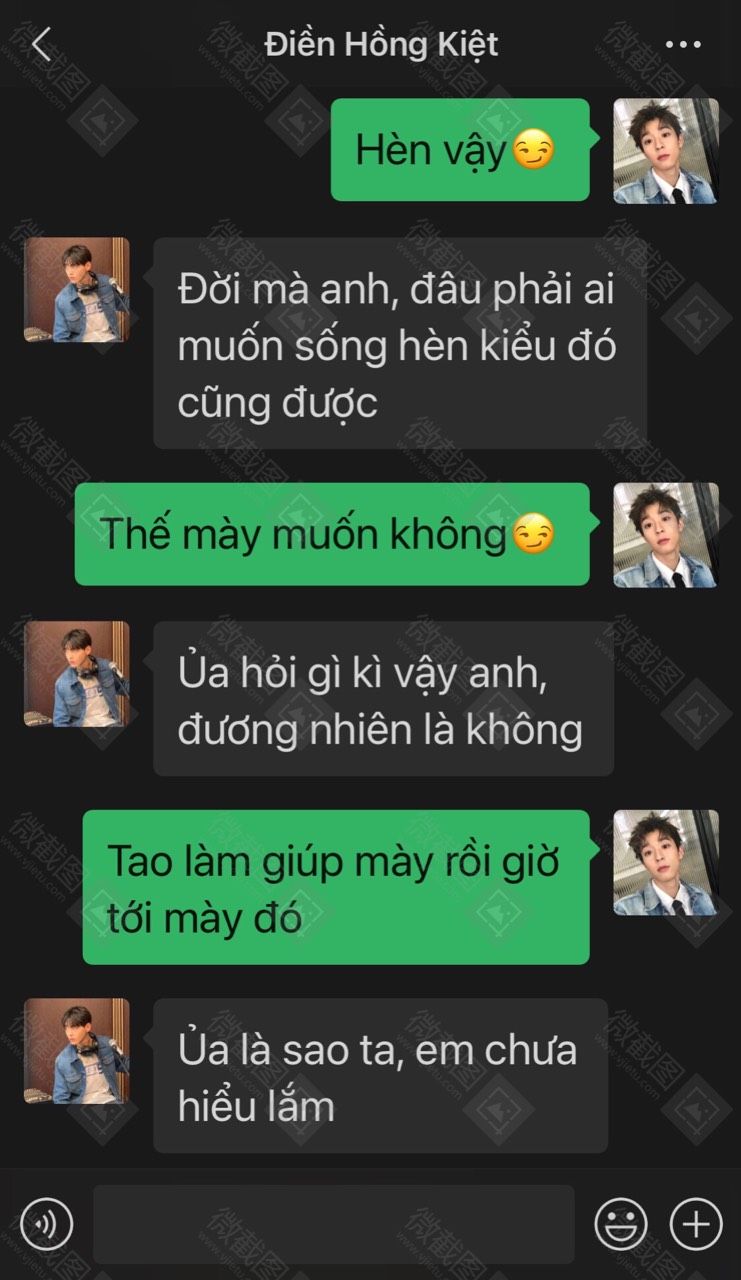The image size is (741, 1280).
Task: Go back using the top-left arrow
Action: coord(41,44)
